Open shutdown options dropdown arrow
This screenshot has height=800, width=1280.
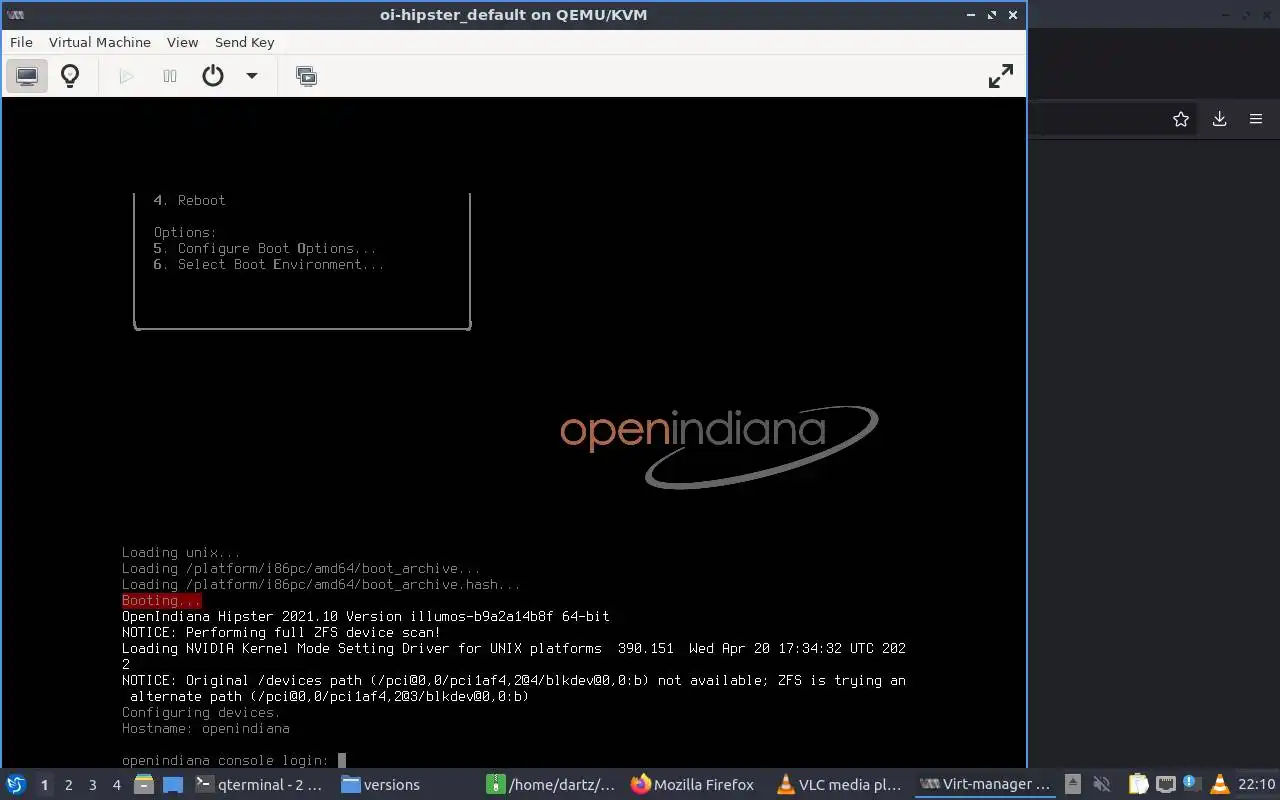252,76
